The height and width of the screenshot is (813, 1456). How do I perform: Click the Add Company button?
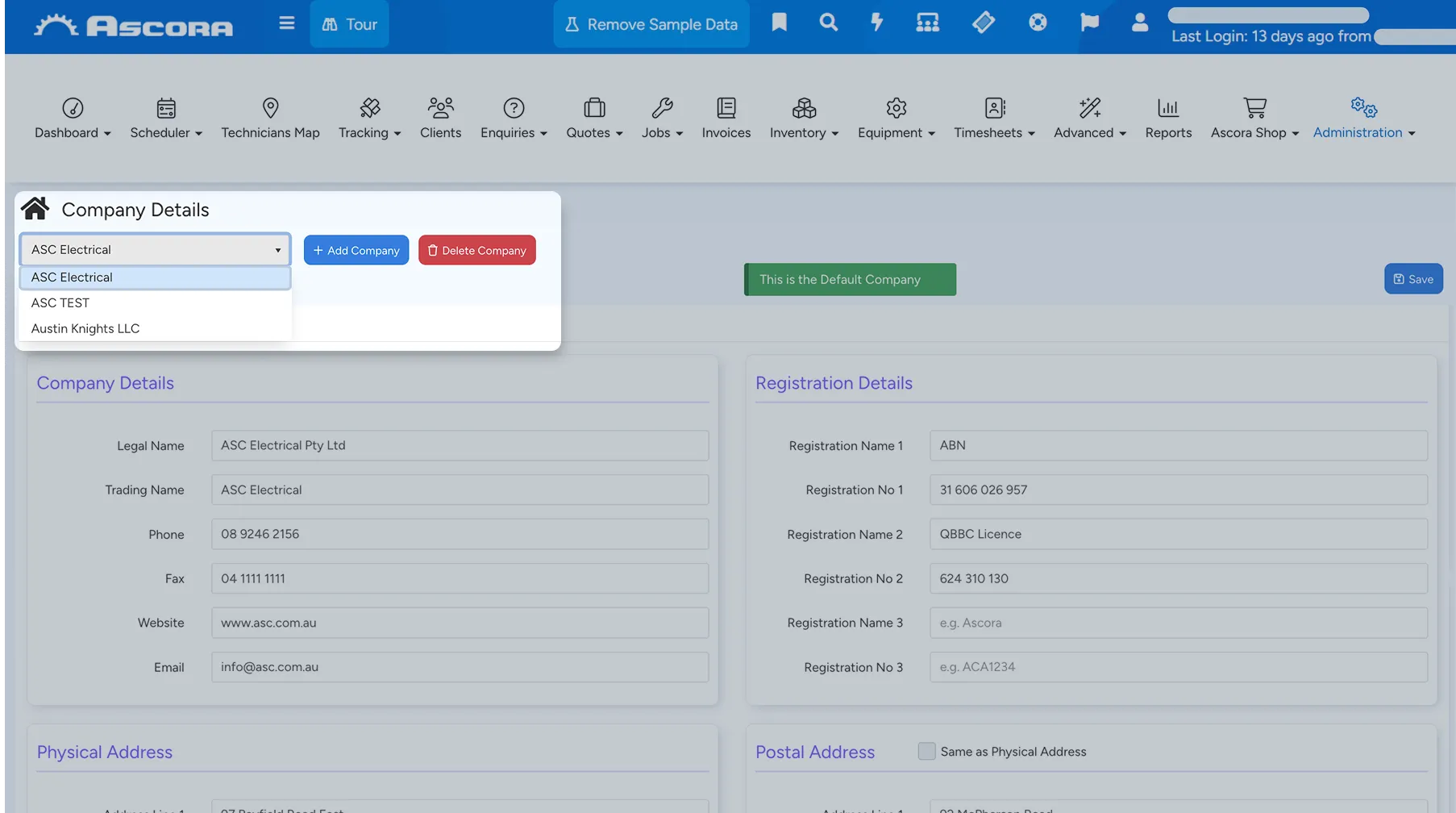(x=356, y=250)
